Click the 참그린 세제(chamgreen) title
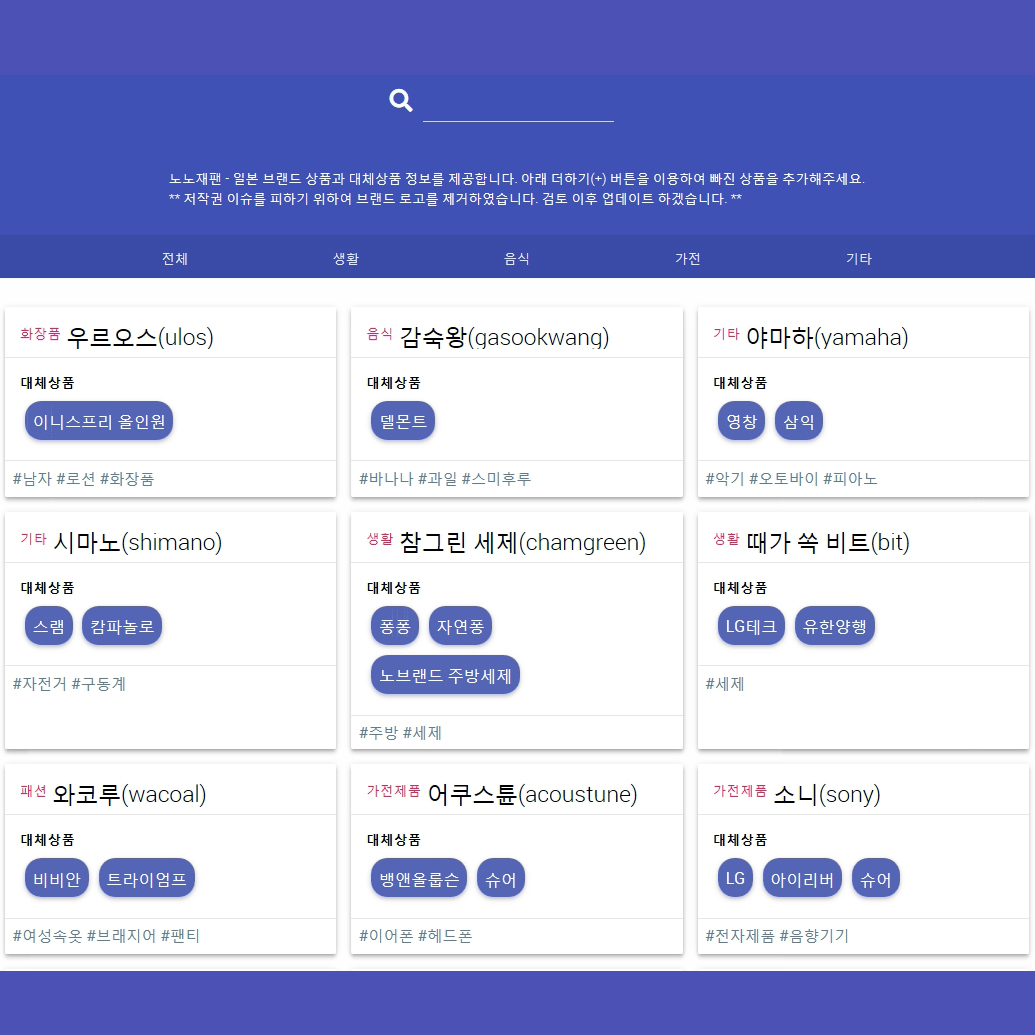The image size is (1035, 1035). pos(523,542)
